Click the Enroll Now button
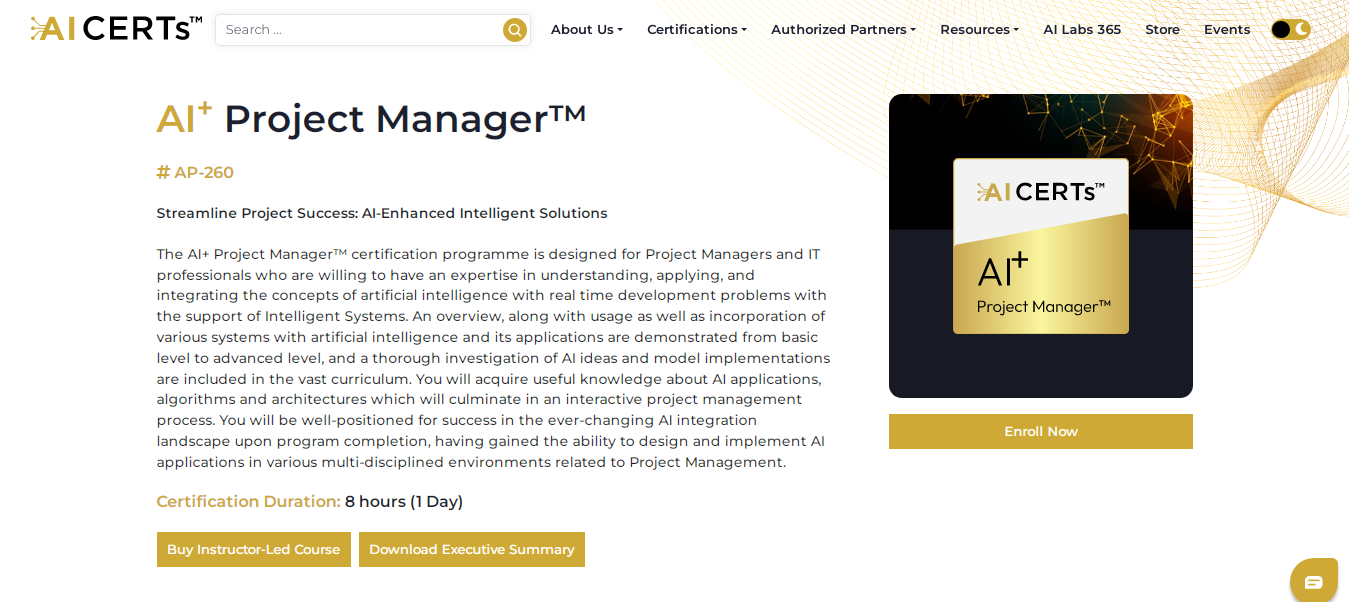Image resolution: width=1349 pixels, height=602 pixels. click(x=1041, y=431)
